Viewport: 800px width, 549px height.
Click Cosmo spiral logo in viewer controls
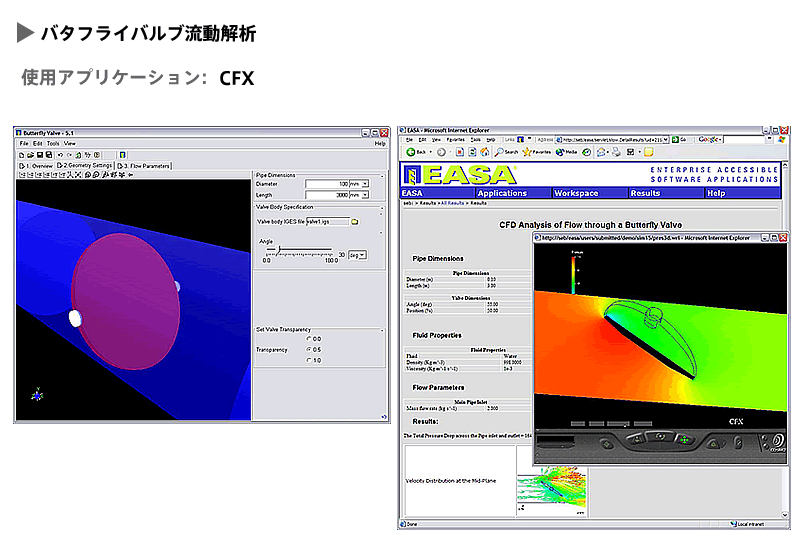[x=779, y=440]
